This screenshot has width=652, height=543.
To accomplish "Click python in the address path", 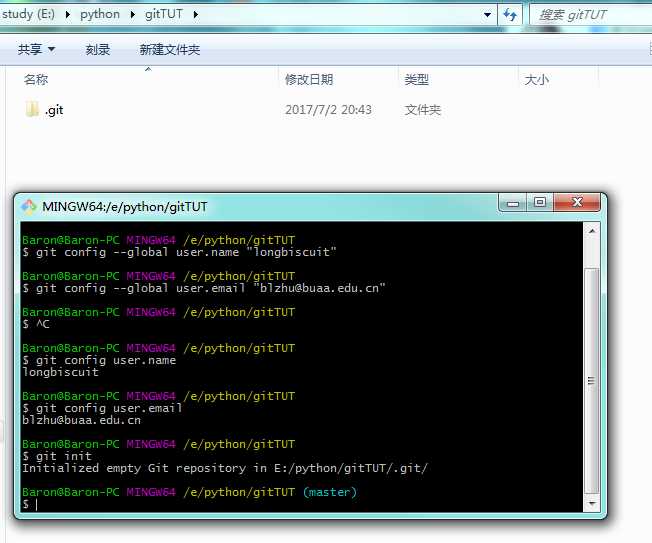I will coord(100,14).
